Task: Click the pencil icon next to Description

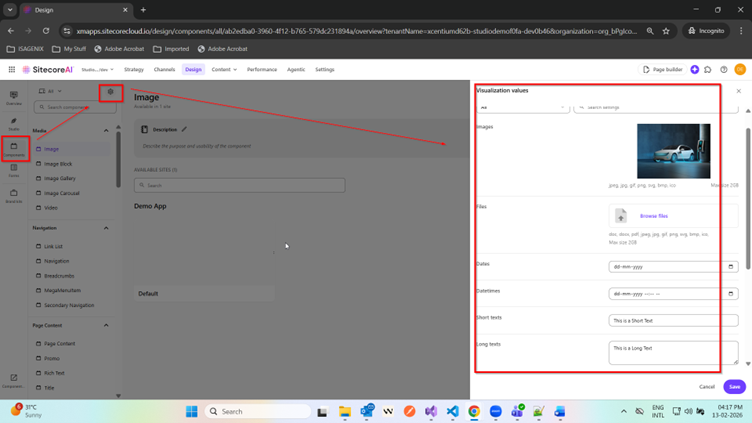Action: pyautogui.click(x=184, y=129)
